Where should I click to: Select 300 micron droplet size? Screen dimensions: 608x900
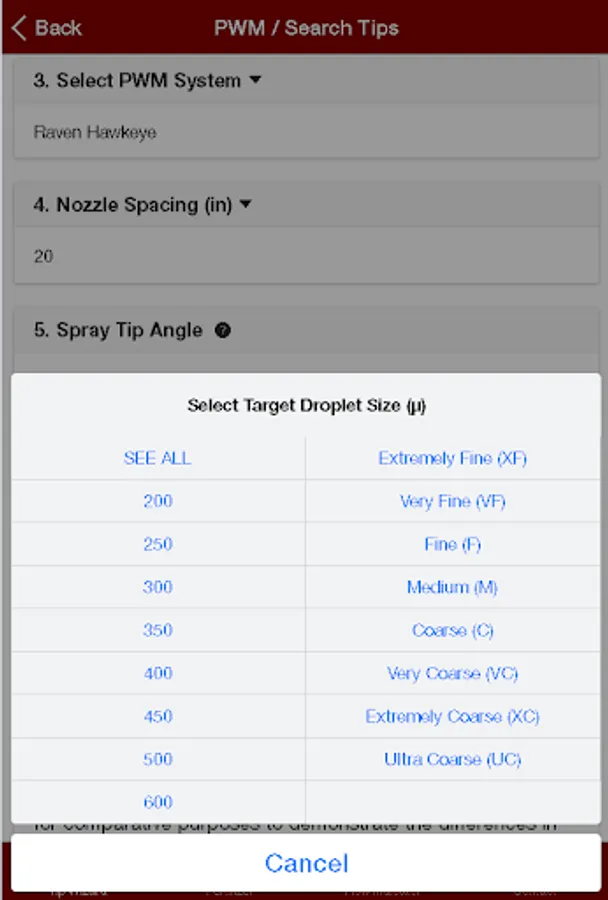click(158, 587)
